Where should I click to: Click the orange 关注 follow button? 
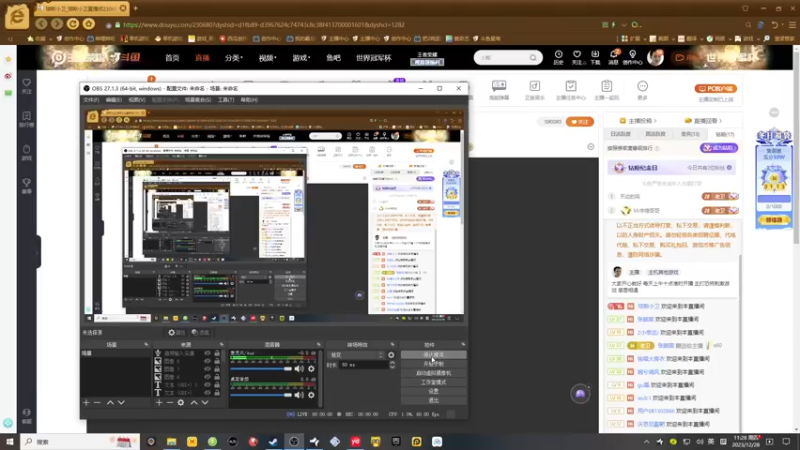580,122
